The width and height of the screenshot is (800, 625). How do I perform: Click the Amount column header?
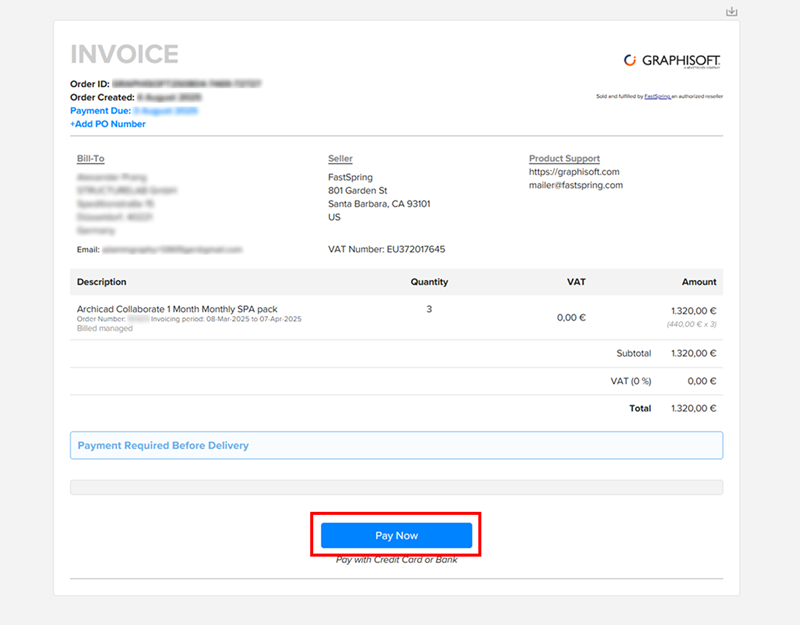coord(699,282)
